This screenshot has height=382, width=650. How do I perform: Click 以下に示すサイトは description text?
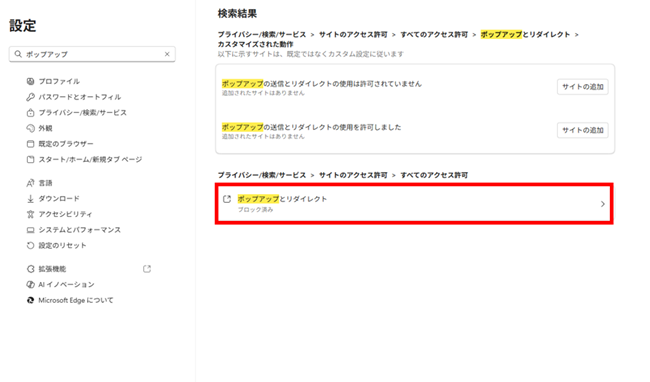pyautogui.click(x=310, y=54)
